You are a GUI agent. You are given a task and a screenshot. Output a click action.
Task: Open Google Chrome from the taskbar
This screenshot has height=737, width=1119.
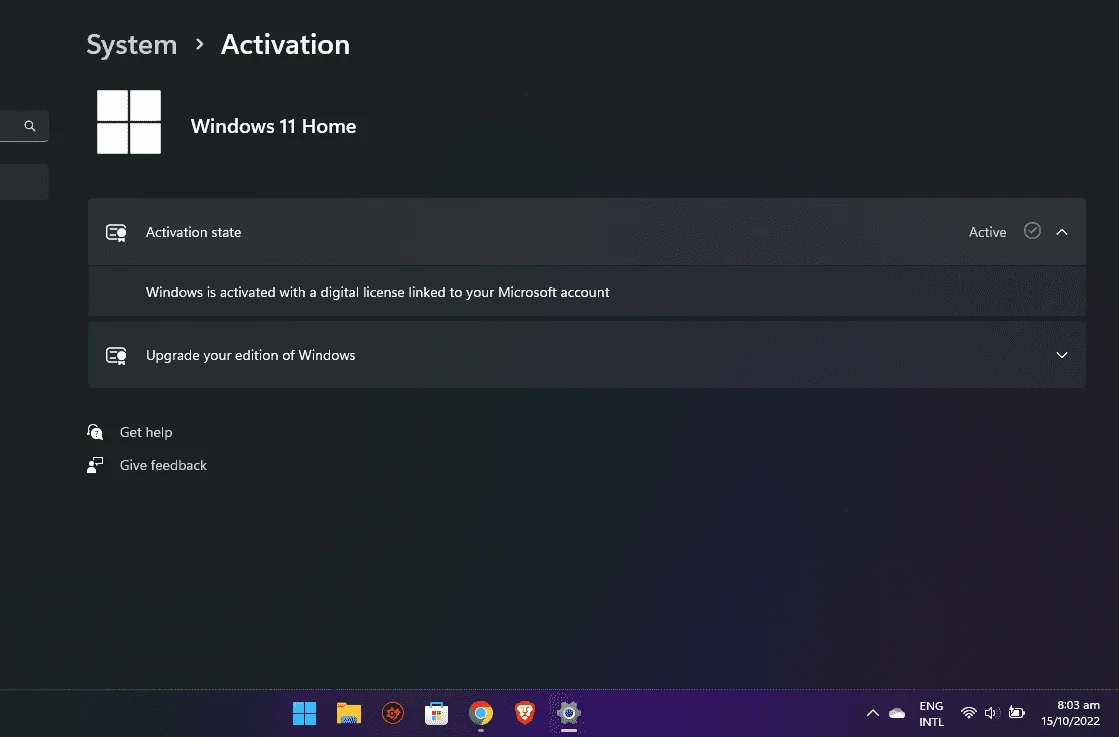click(x=481, y=713)
